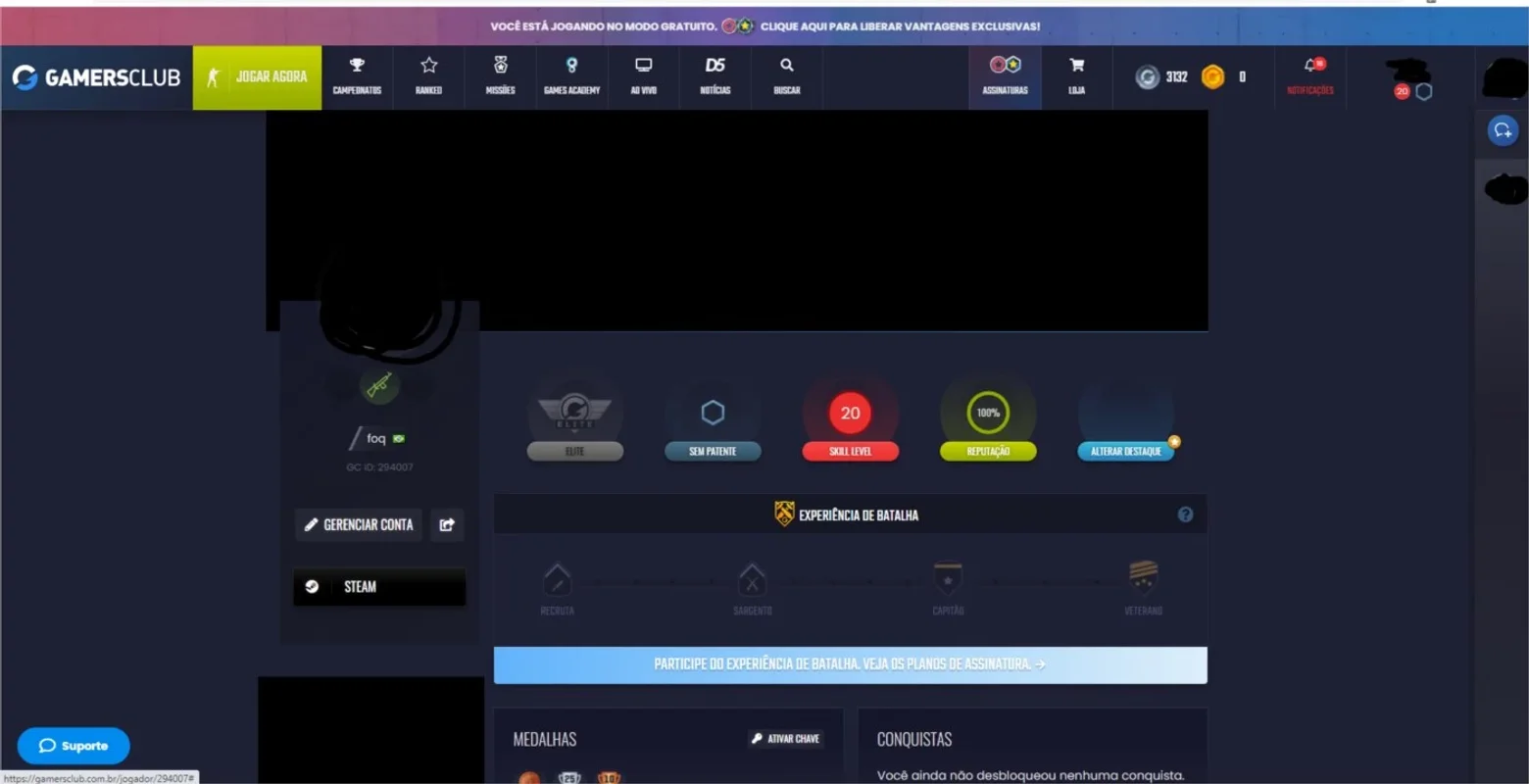Go to the Ranked section
The image size is (1529, 784).
[x=428, y=77]
